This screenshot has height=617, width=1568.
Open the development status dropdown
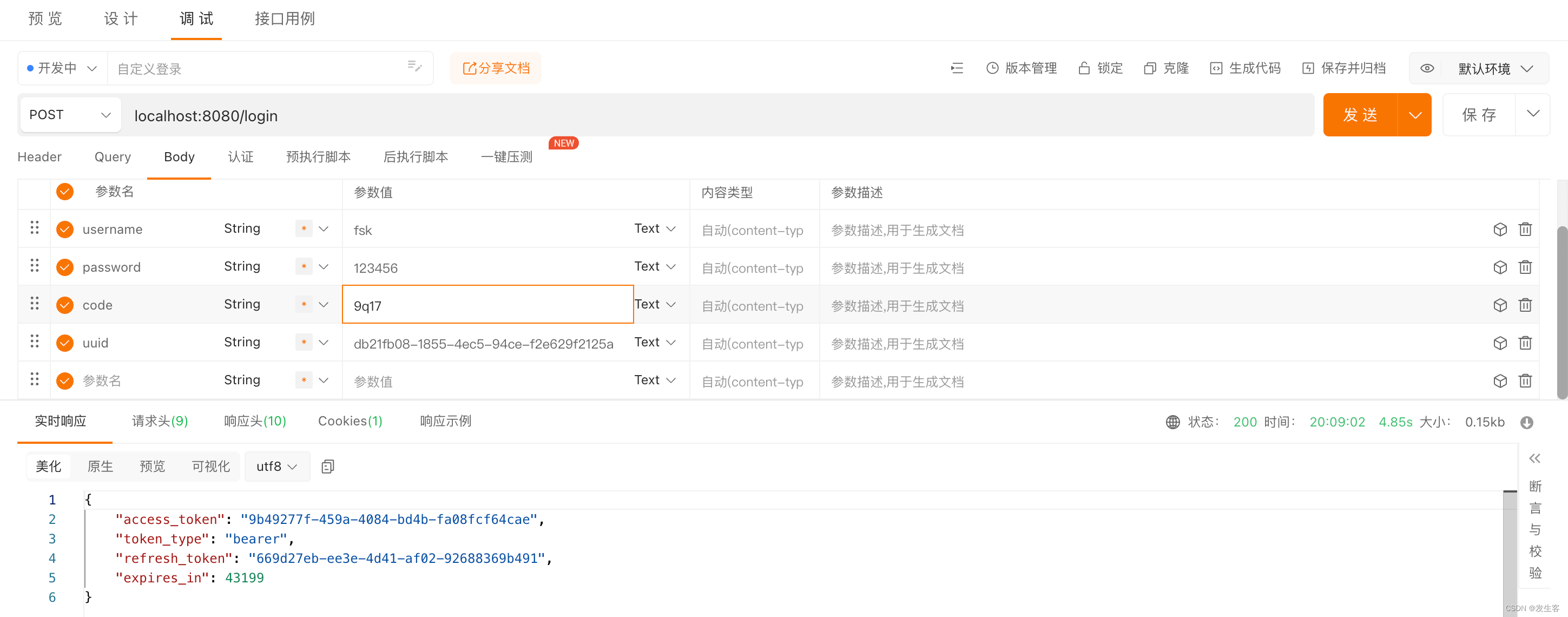62,68
